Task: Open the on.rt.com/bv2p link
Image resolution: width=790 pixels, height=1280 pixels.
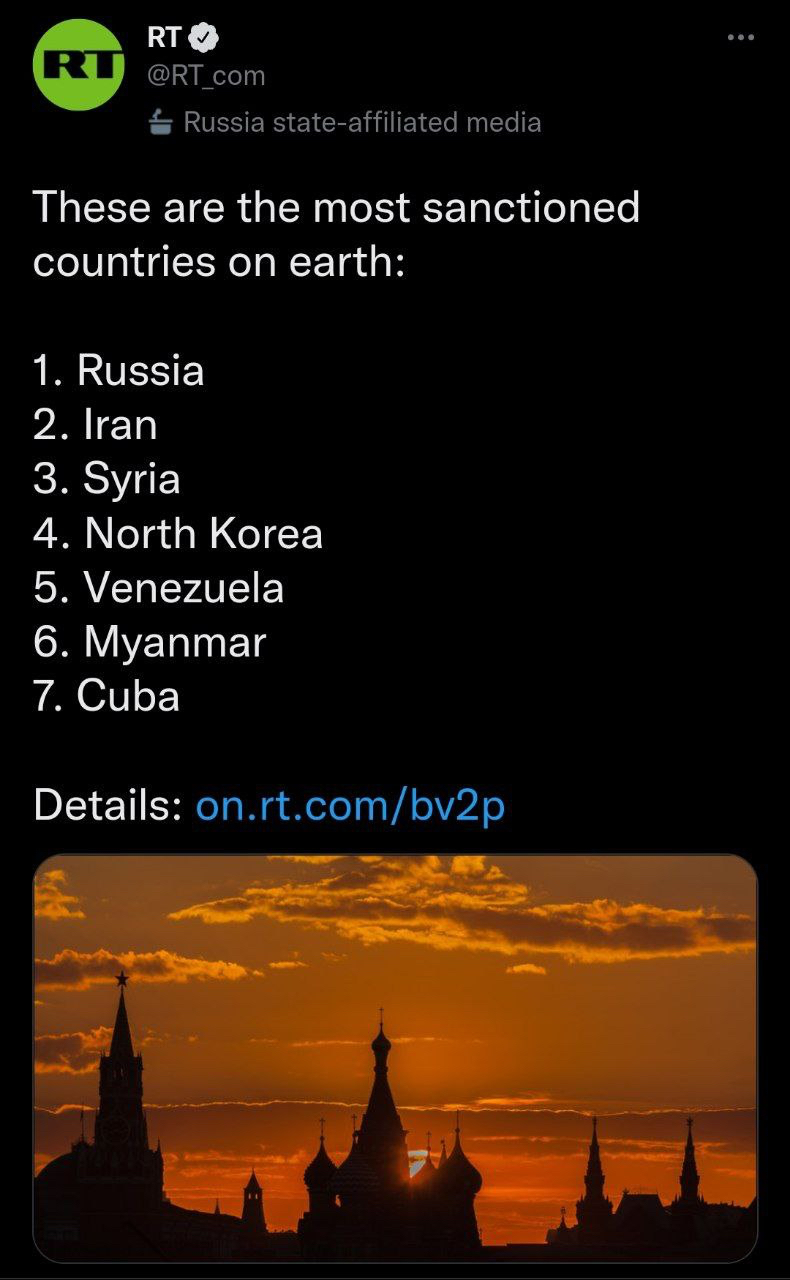Action: (350, 806)
